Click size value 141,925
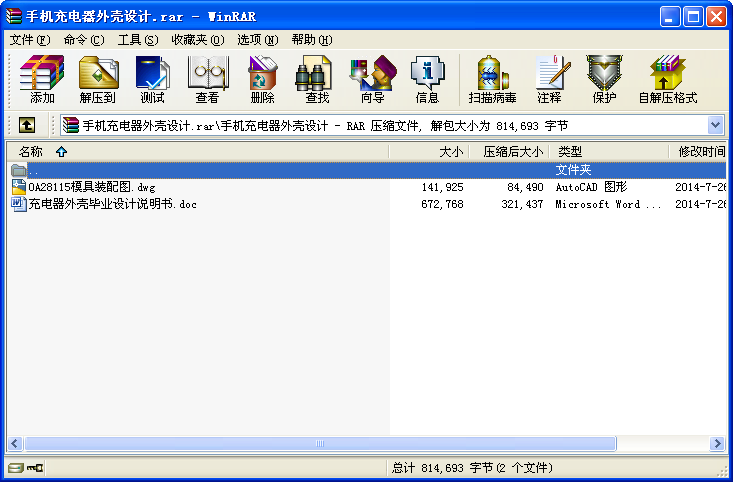The image size is (733, 482). 442,187
